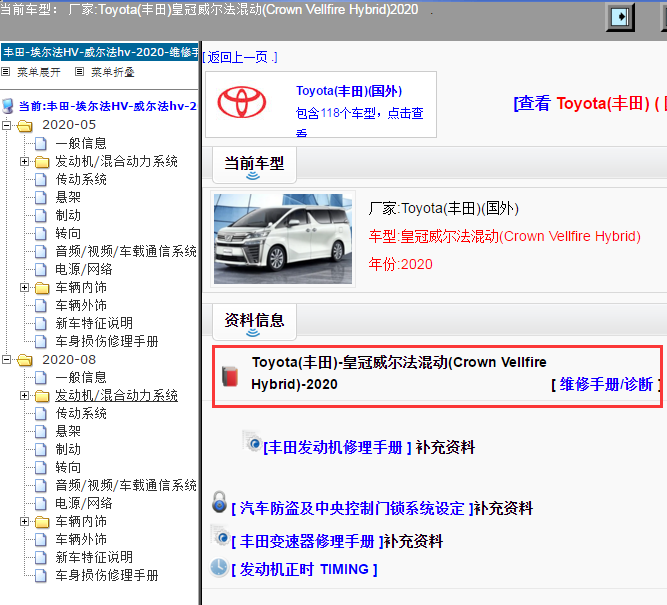Expand 车辆内饰 under 2020-08

(24, 521)
